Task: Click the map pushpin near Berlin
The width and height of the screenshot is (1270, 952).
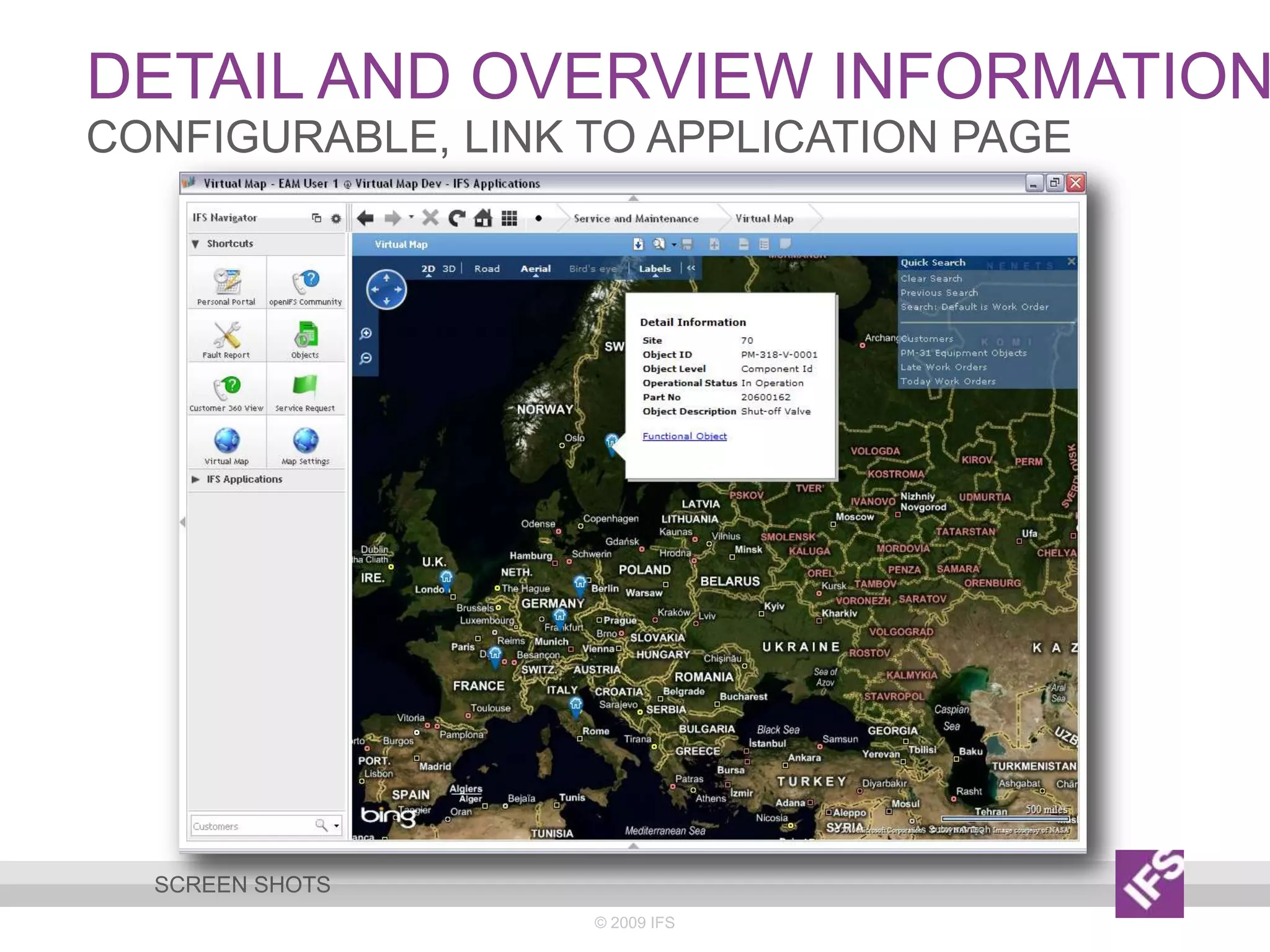Action: (580, 584)
